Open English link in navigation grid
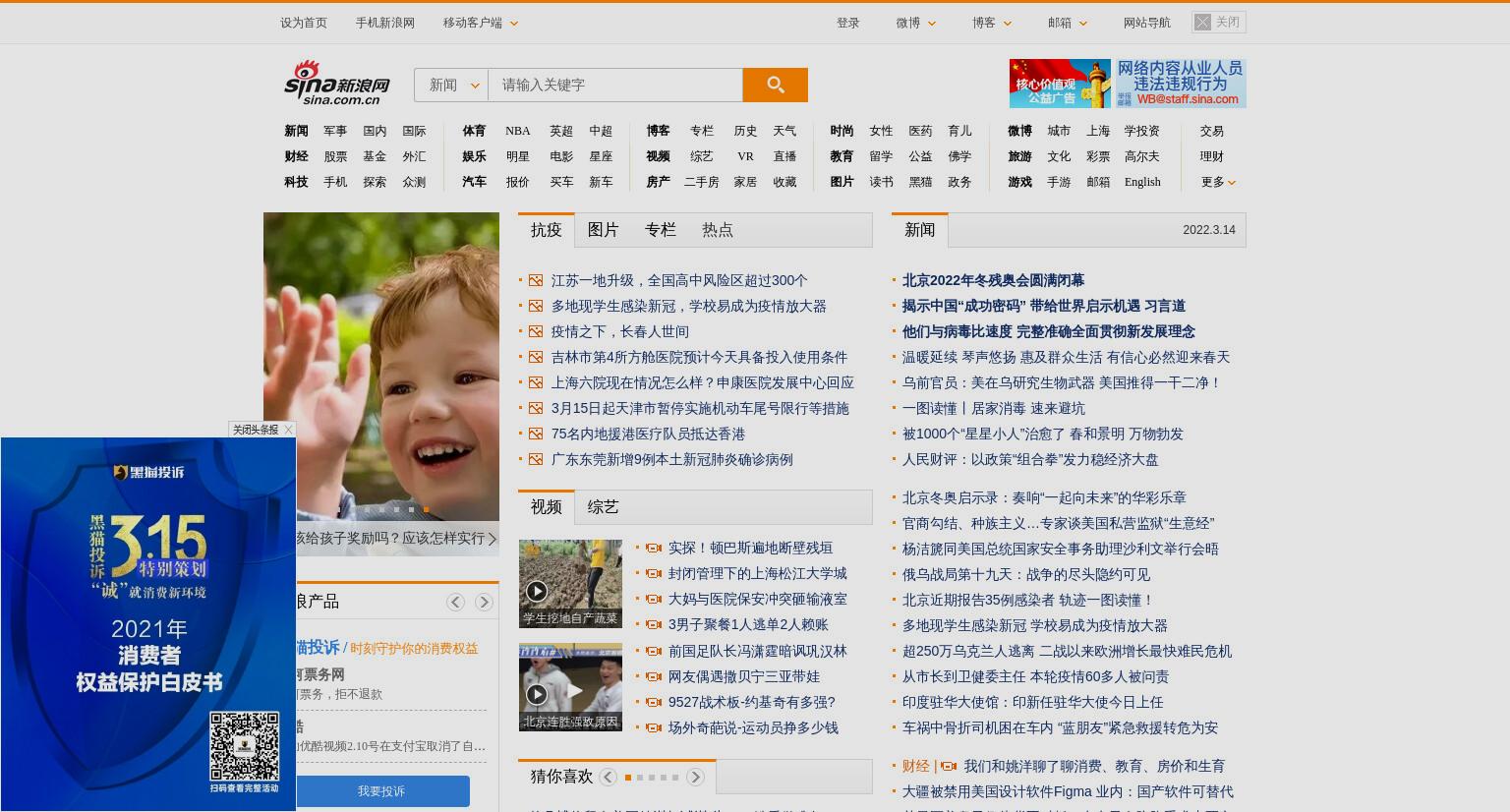 pyautogui.click(x=1142, y=182)
